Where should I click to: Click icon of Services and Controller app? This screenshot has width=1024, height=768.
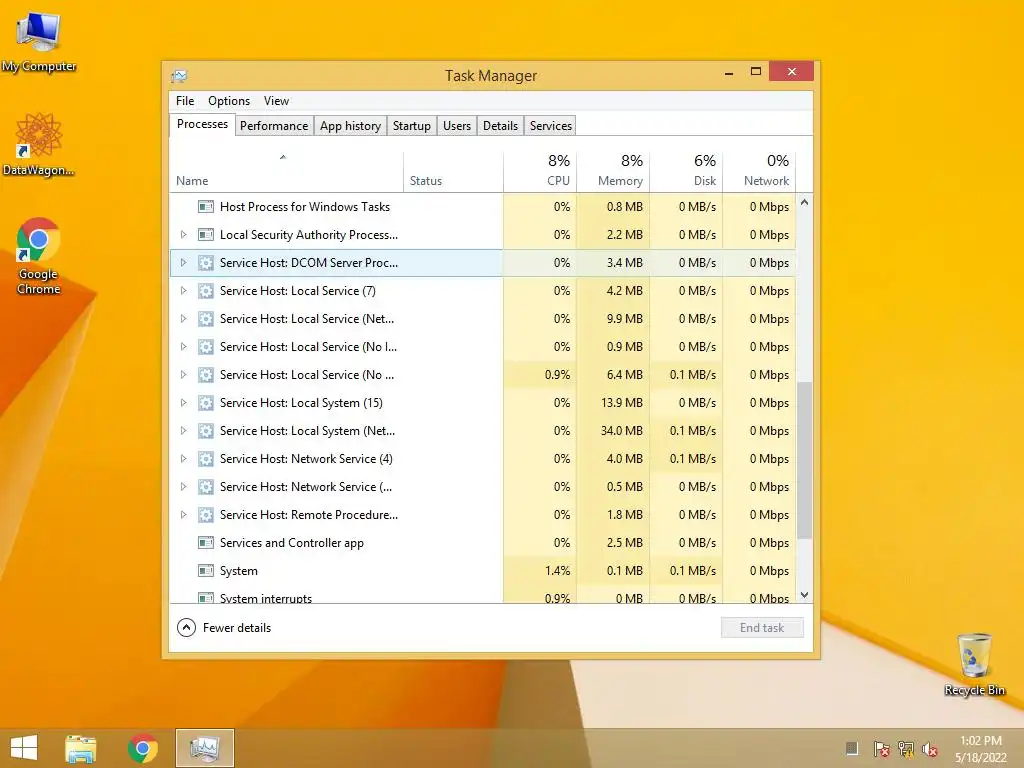[206, 543]
